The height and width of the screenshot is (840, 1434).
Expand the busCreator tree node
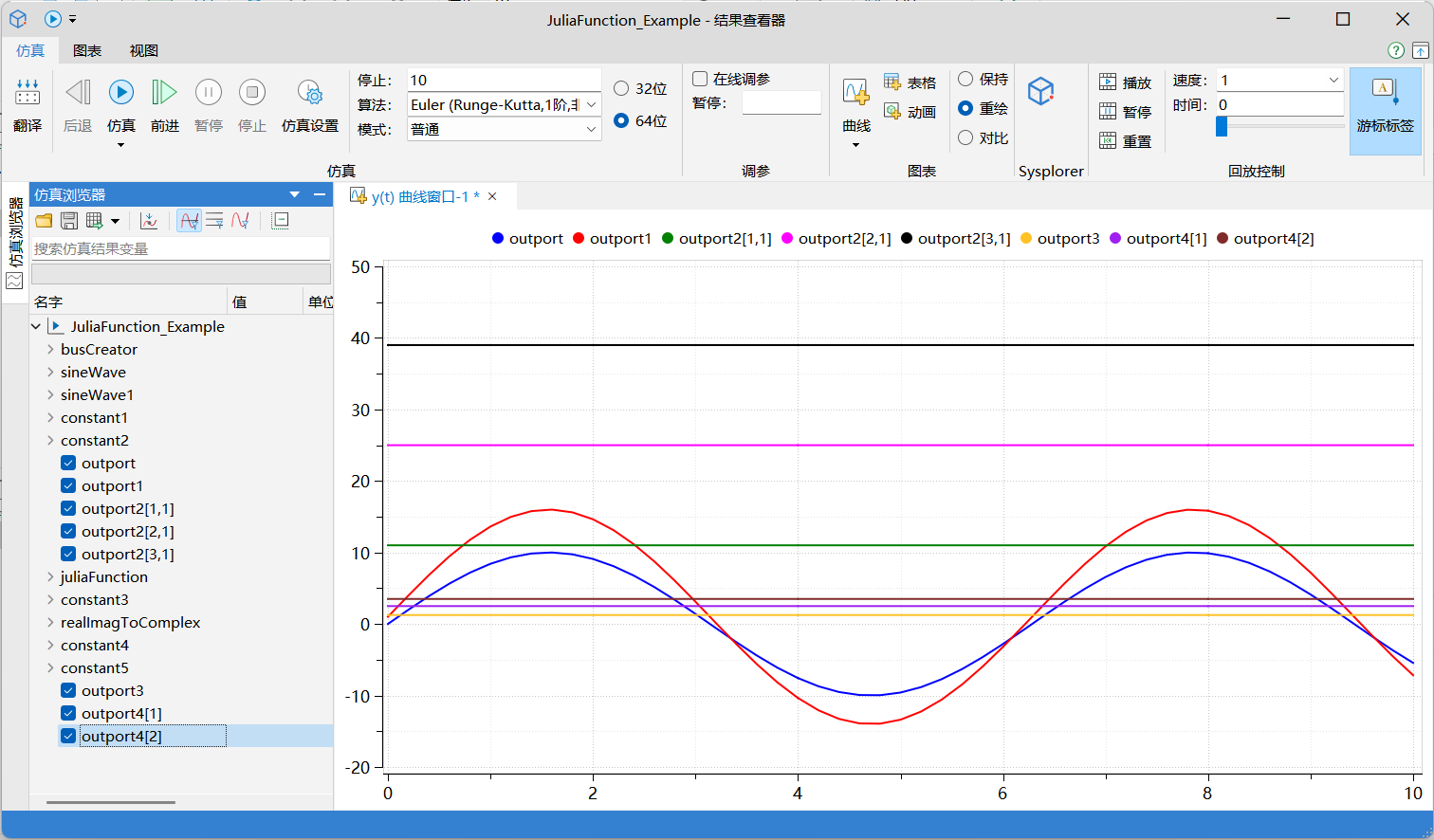point(50,349)
